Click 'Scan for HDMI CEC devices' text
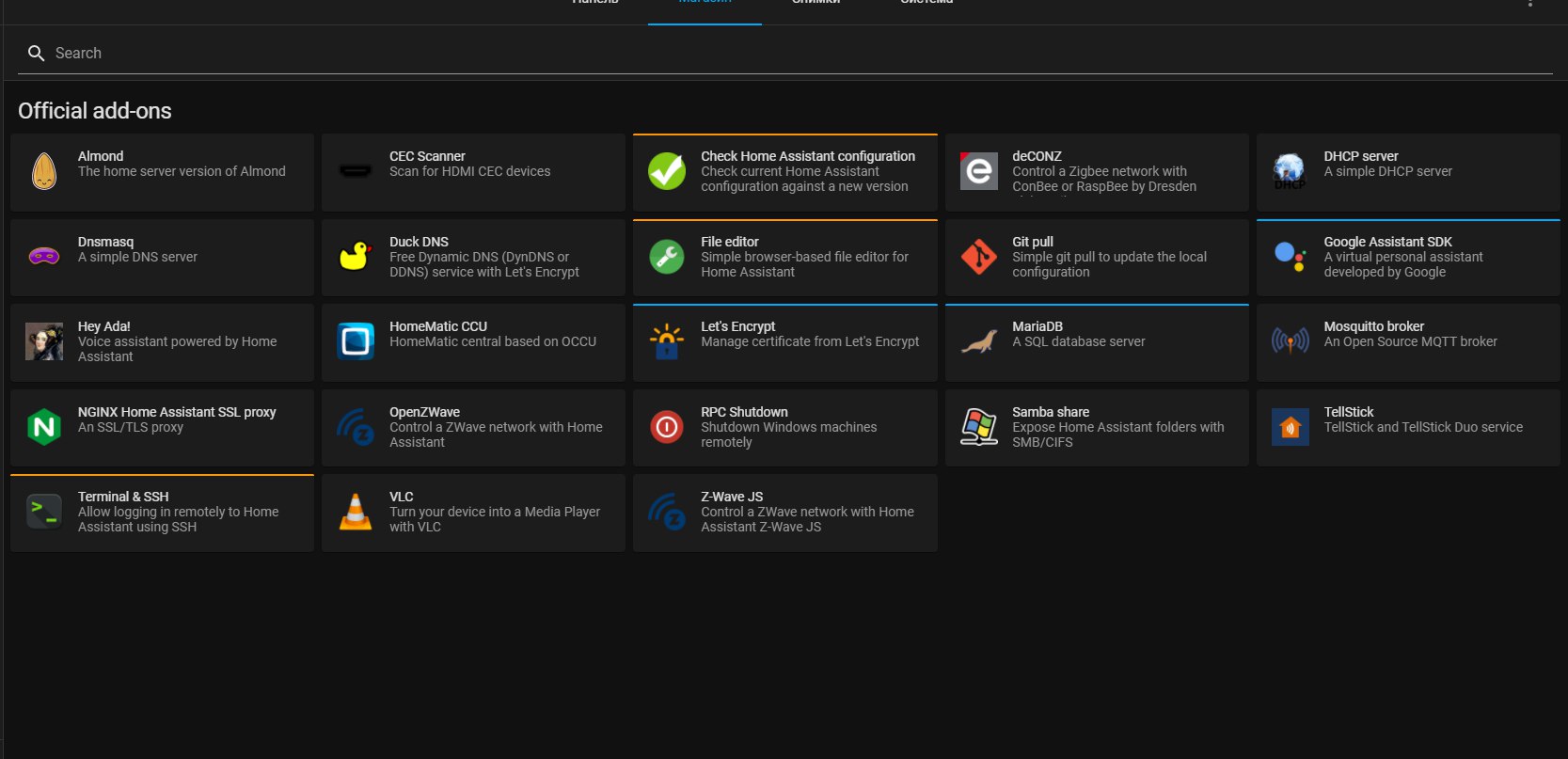1568x759 pixels. pos(470,171)
